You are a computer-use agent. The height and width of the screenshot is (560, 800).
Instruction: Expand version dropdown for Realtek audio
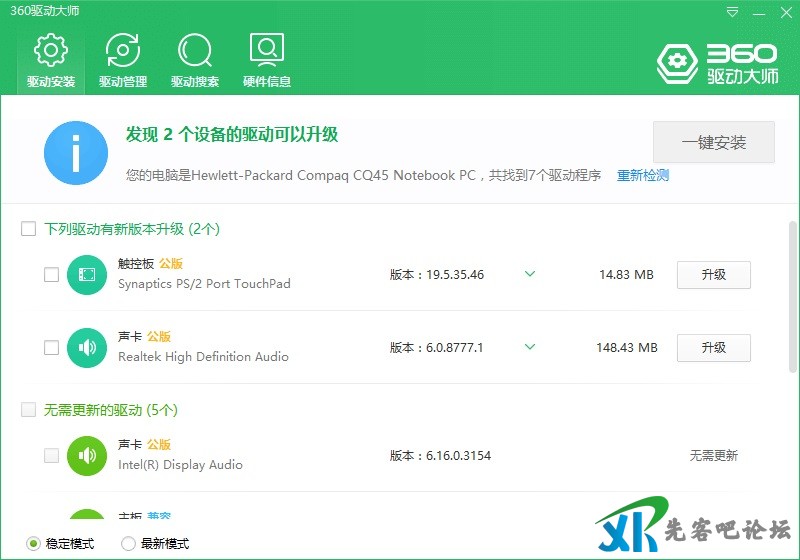(x=530, y=347)
